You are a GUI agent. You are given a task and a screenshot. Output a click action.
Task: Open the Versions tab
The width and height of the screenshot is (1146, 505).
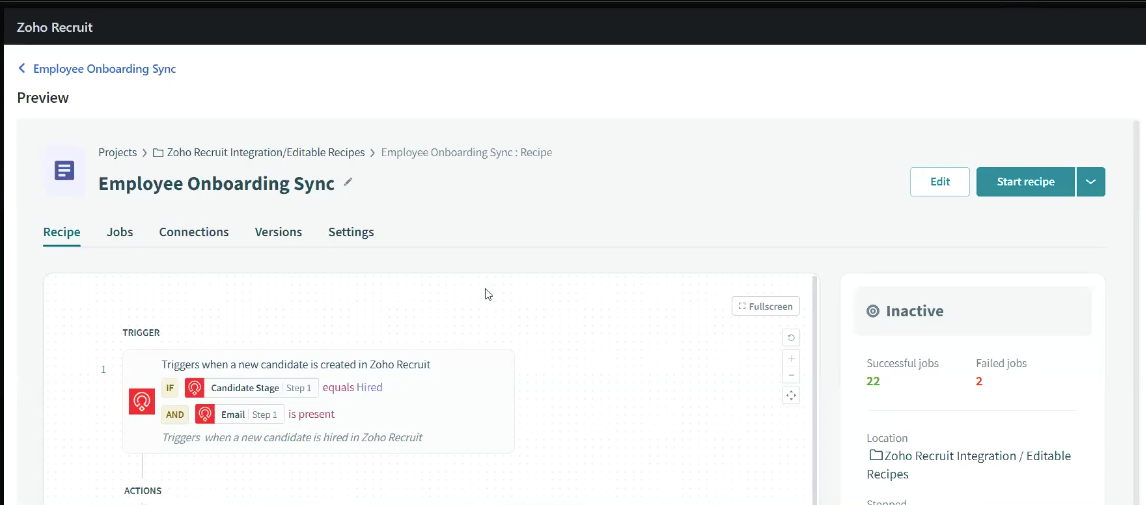278,232
